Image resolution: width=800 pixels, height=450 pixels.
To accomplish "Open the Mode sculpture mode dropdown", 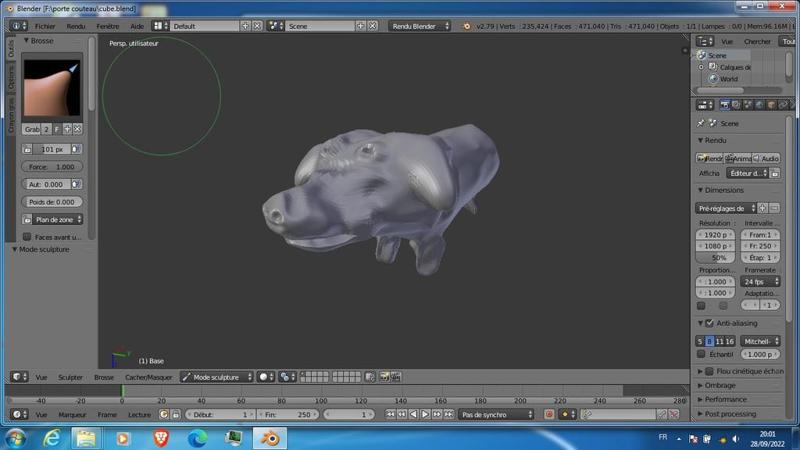I will tap(217, 377).
